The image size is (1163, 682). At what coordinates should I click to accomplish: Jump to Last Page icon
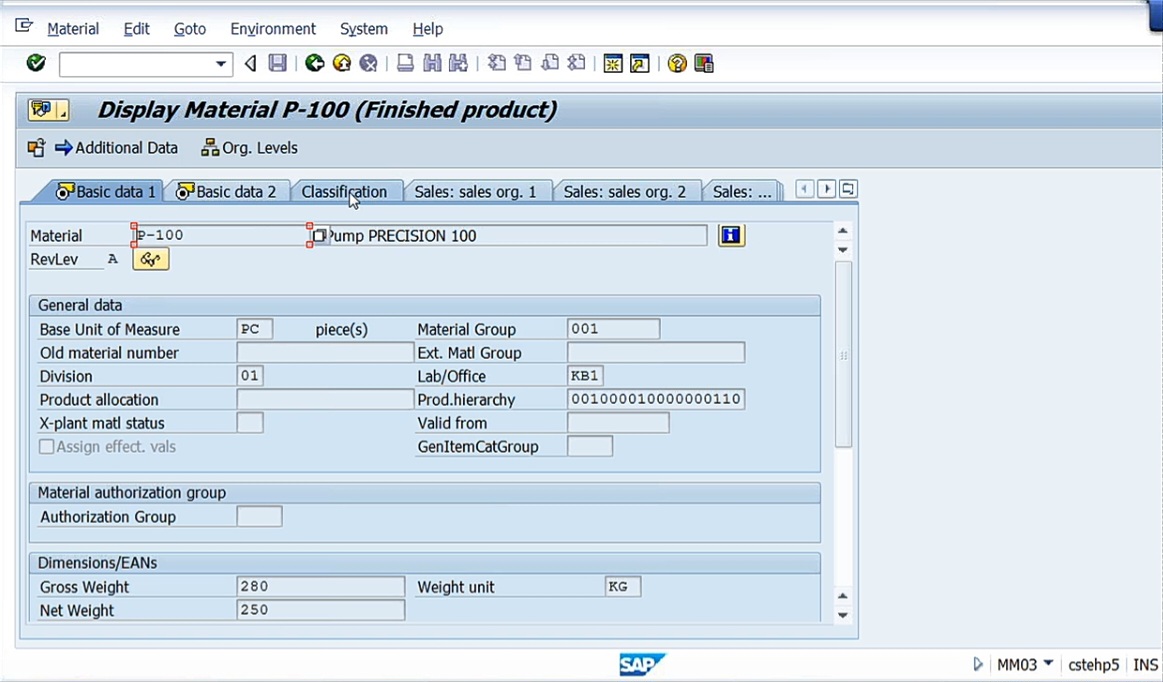click(576, 63)
